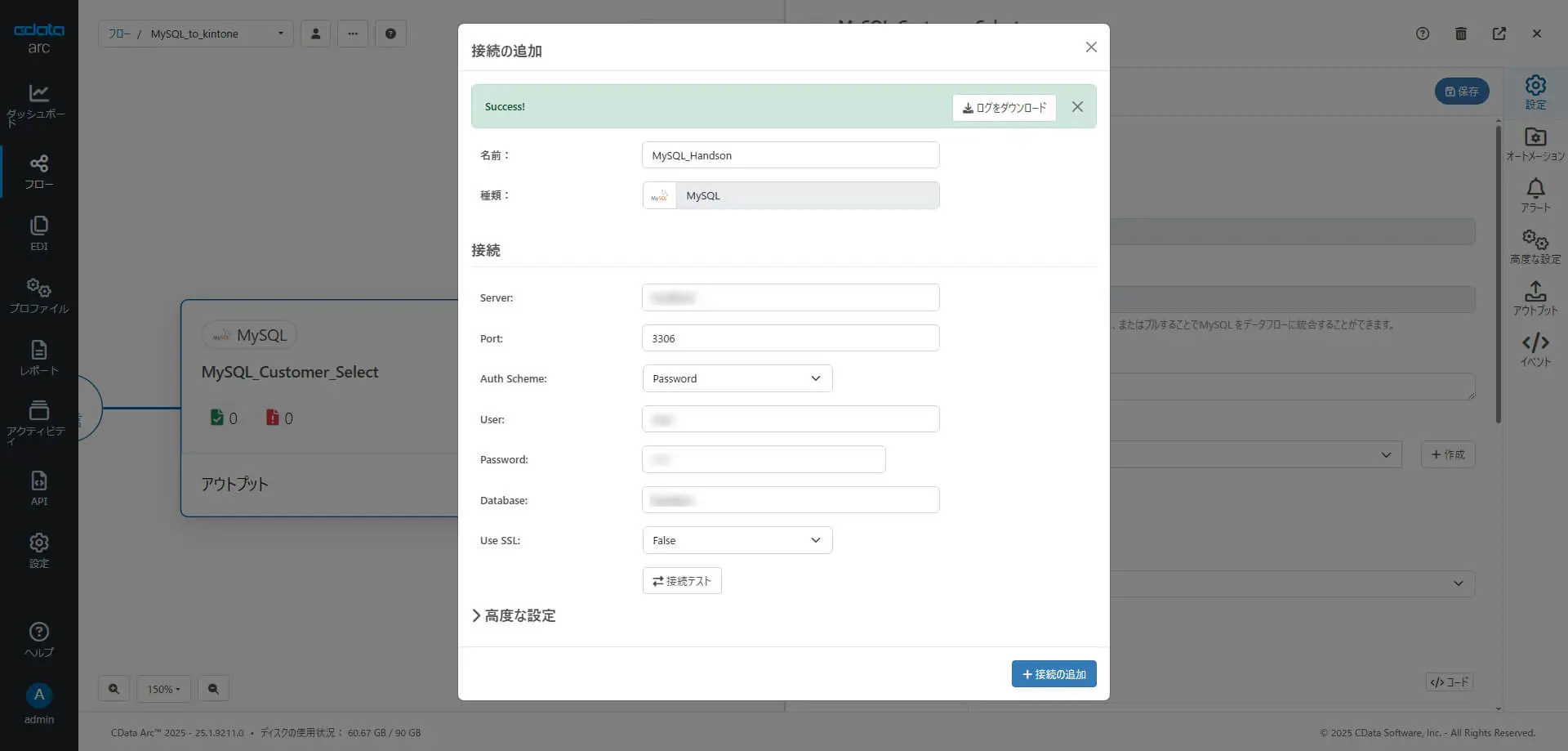Viewport: 1568px width, 751px height.
Task: Switch to the Automation tab
Action: coord(1535,145)
